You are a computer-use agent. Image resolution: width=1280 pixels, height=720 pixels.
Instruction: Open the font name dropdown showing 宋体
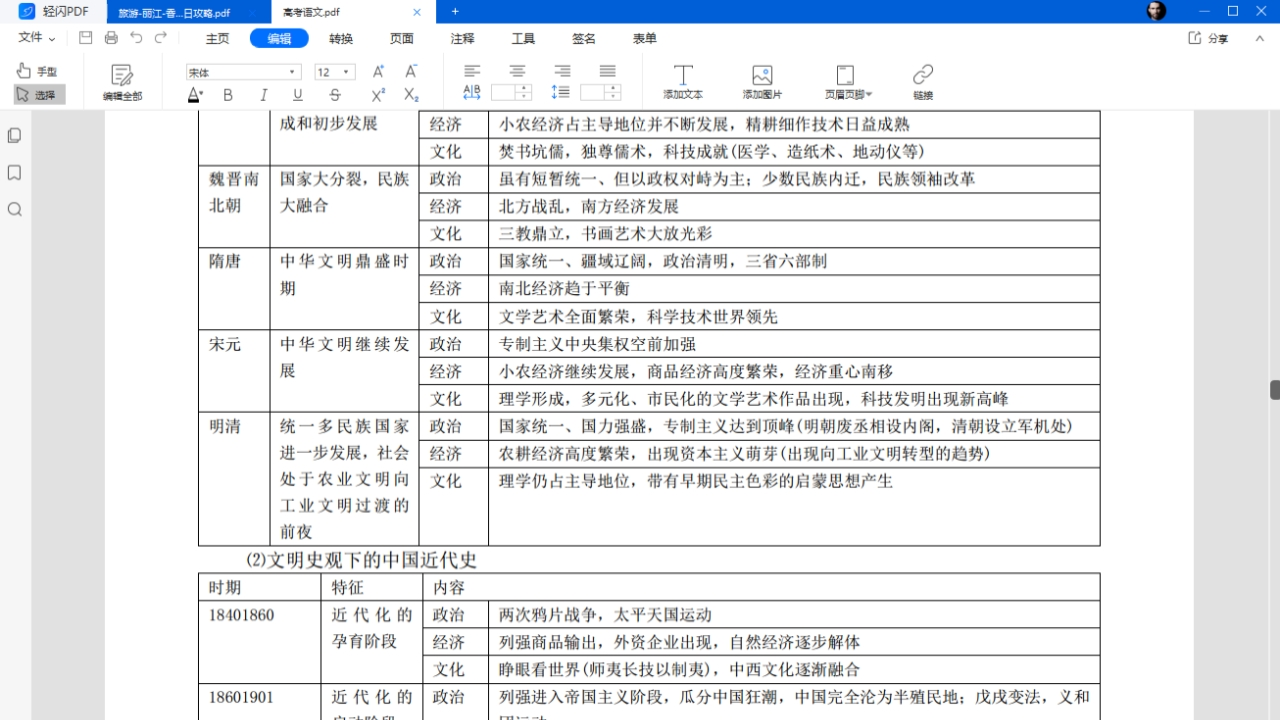coord(243,72)
